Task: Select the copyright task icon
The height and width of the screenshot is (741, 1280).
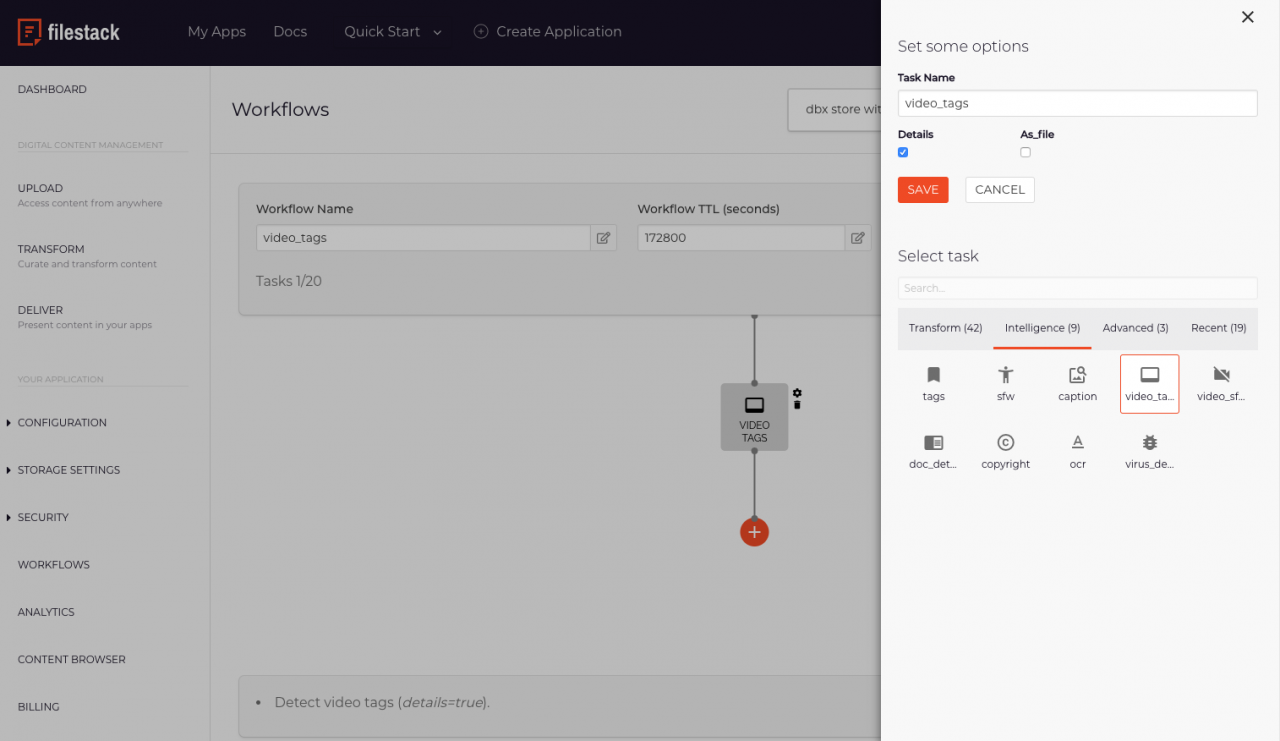Action: tap(1005, 450)
